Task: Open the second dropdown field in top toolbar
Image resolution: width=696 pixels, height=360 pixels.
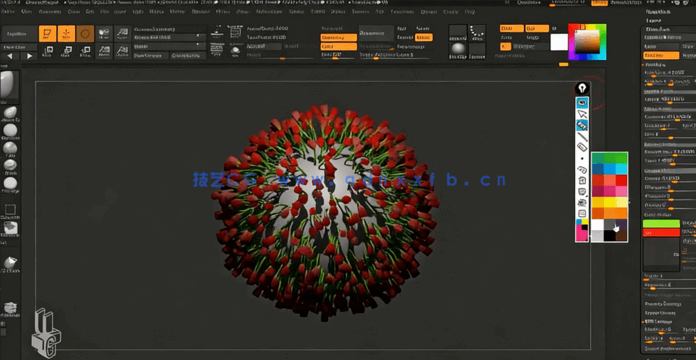Action: pyautogui.click(x=169, y=46)
